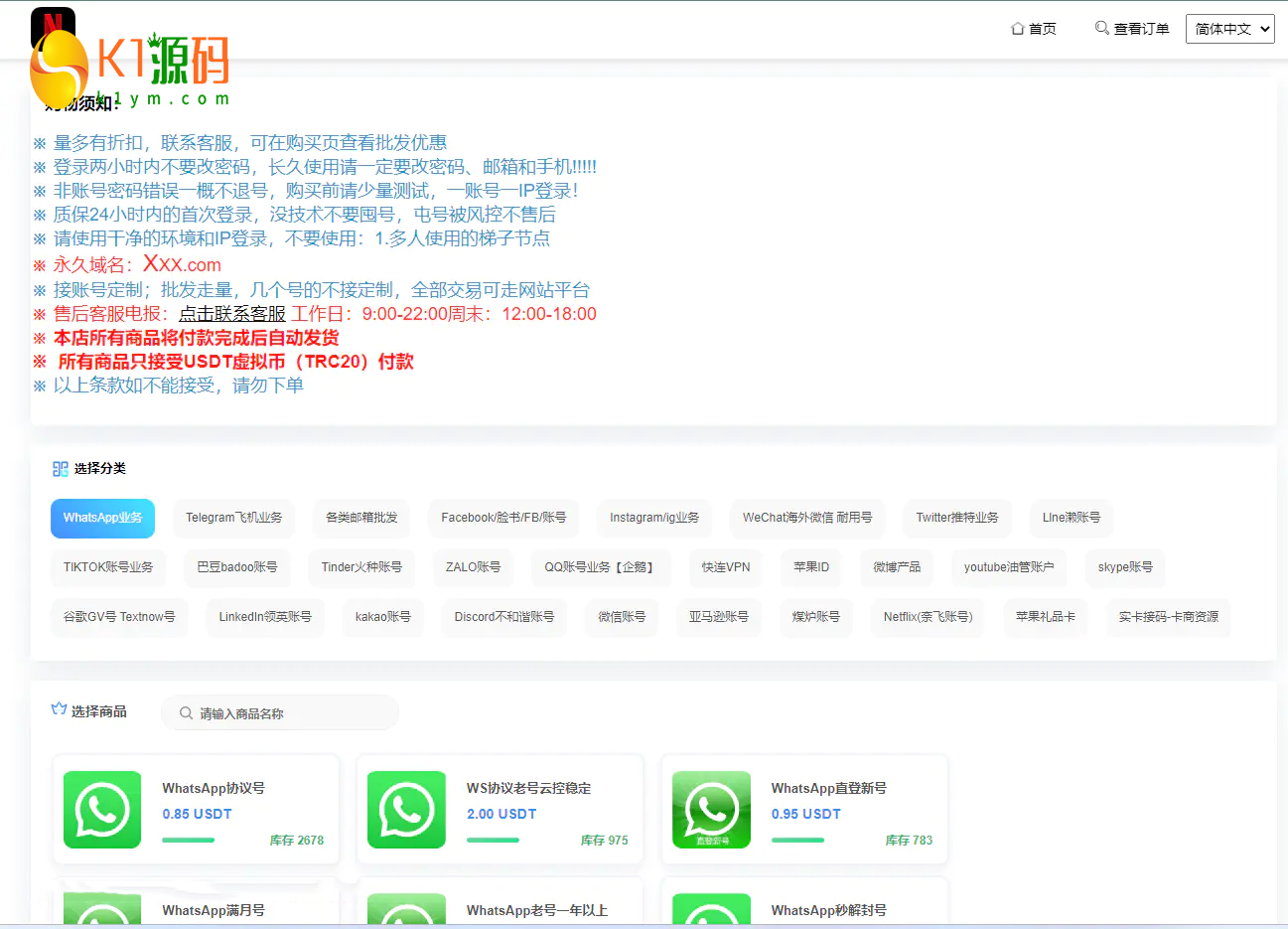
Task: Open the WS协议老号云控稳定 product title
Action: tap(528, 788)
